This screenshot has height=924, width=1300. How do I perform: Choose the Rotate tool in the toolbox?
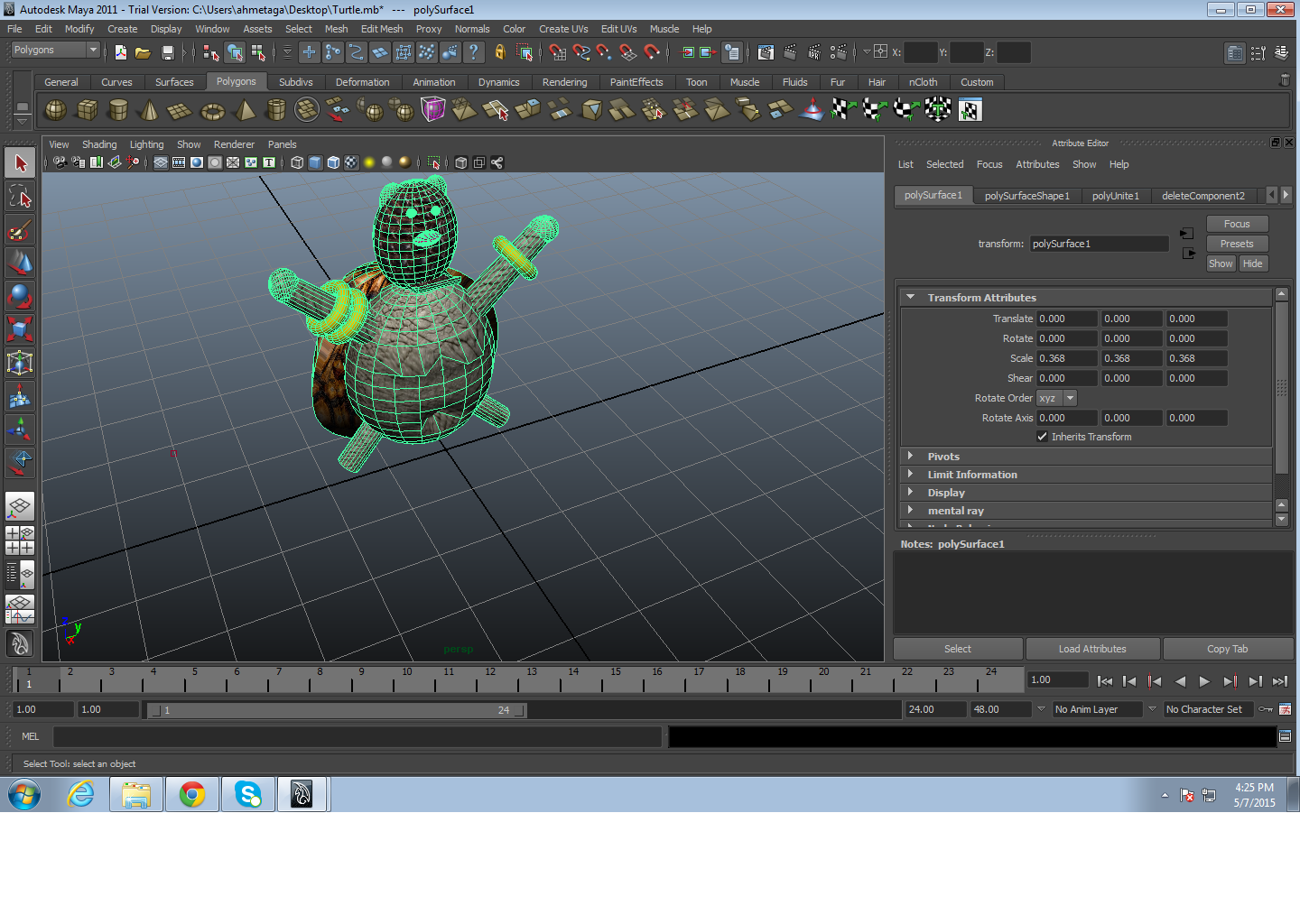pos(20,297)
